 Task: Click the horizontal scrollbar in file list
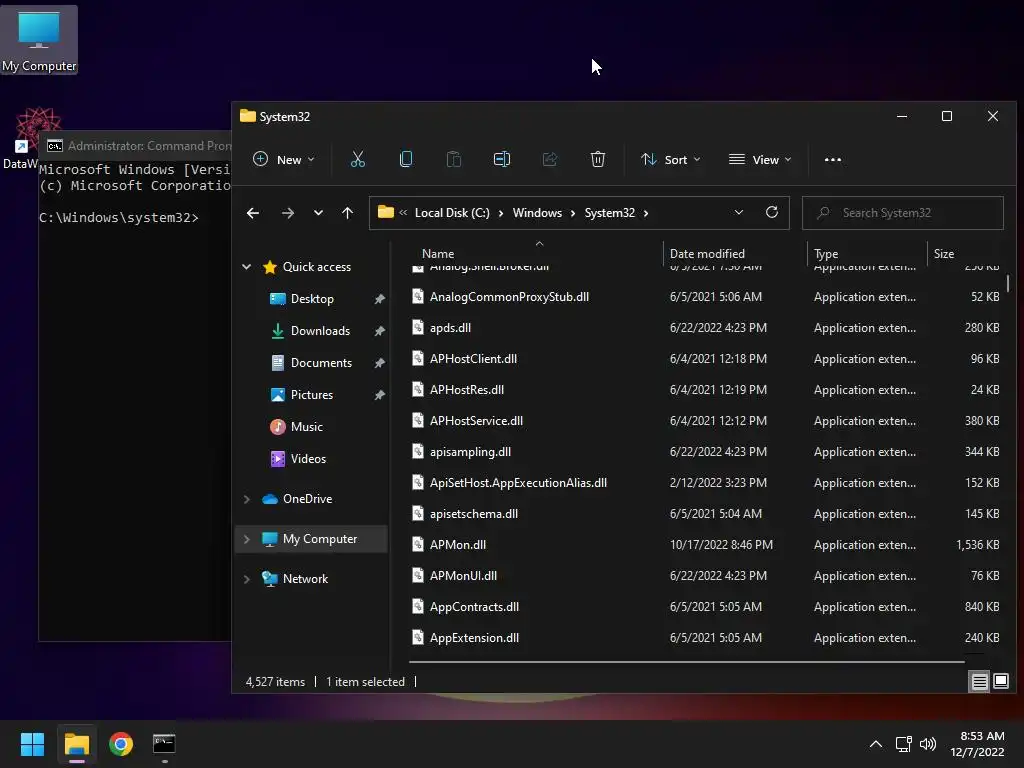pos(686,662)
